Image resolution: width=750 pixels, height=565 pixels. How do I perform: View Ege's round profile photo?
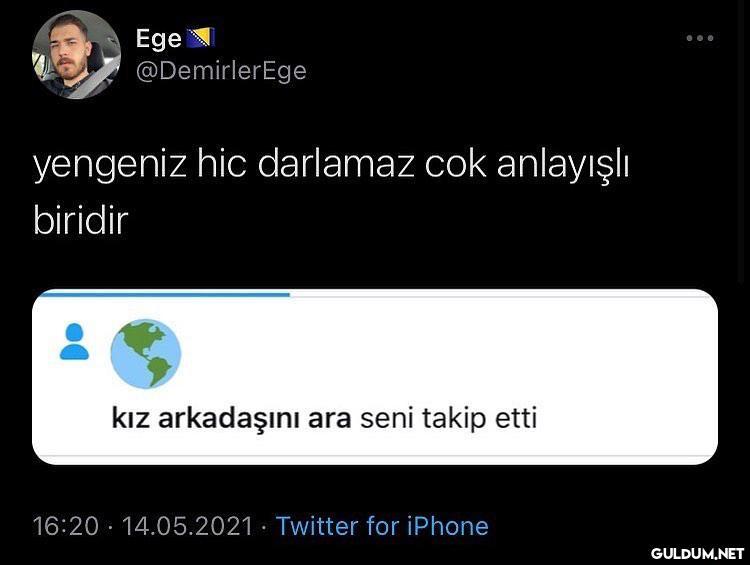click(76, 55)
